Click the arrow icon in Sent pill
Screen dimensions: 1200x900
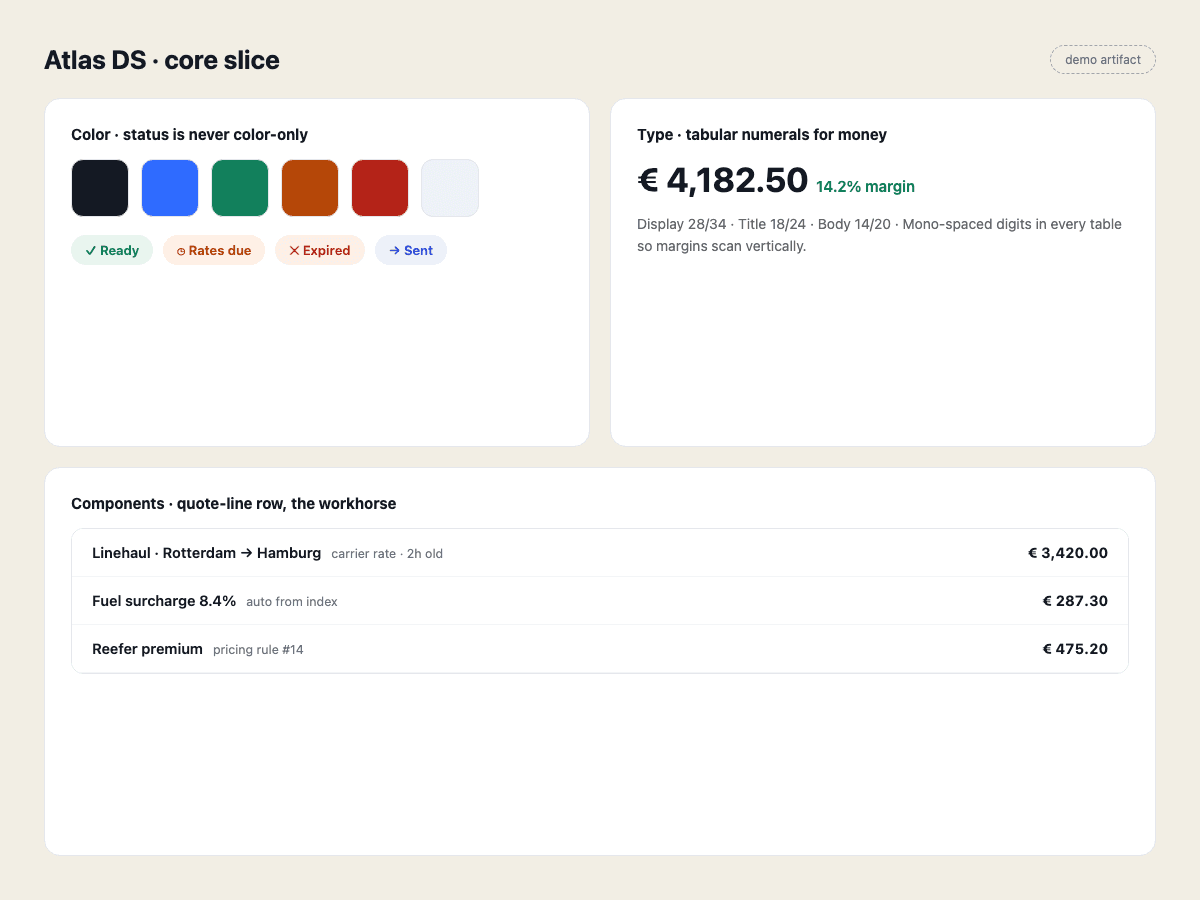pos(394,251)
